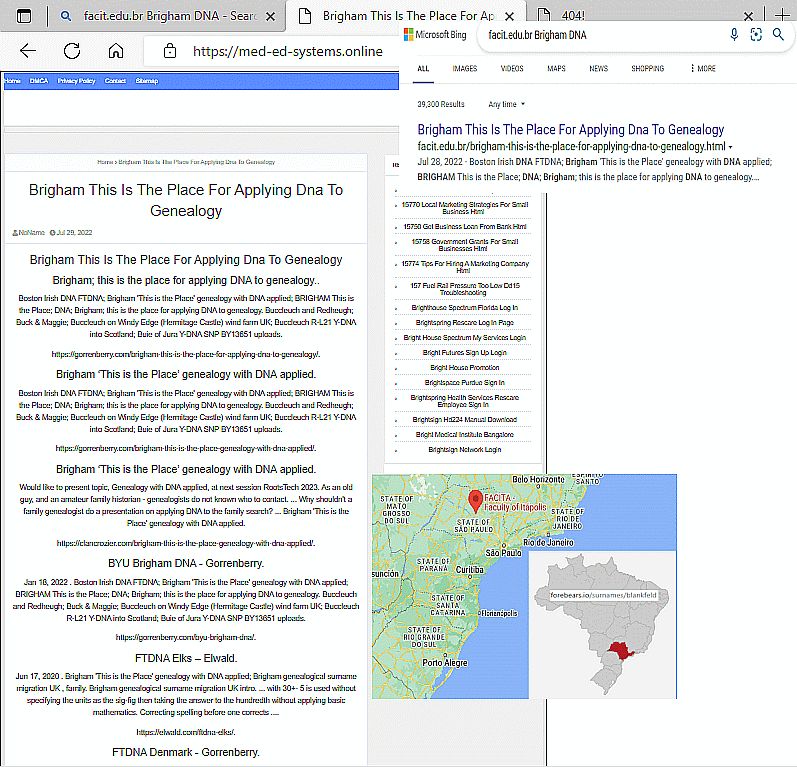Select Bing MAPS tab

tap(556, 68)
